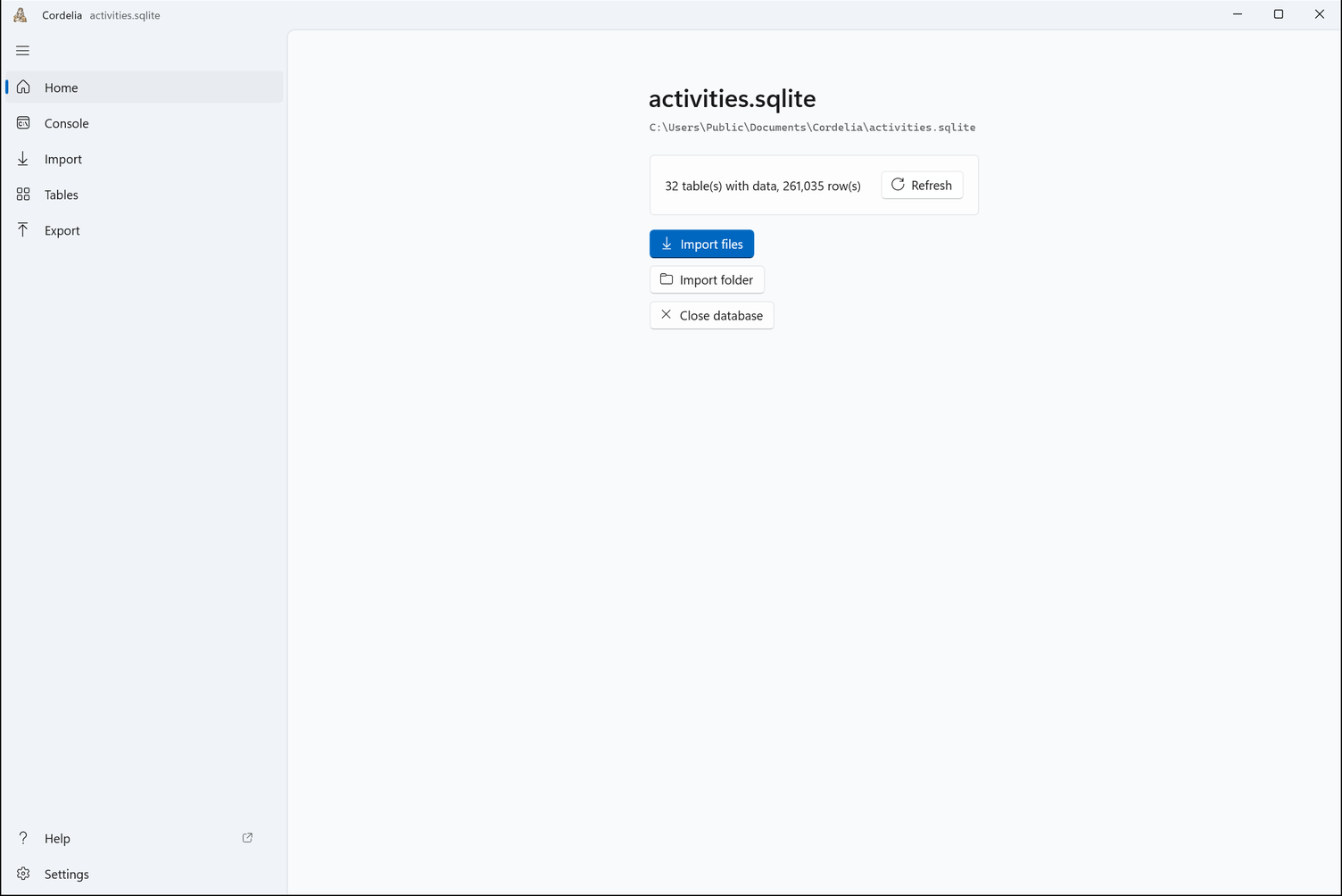Go to the Import section
The height and width of the screenshot is (896, 1342).
pyautogui.click(x=144, y=159)
